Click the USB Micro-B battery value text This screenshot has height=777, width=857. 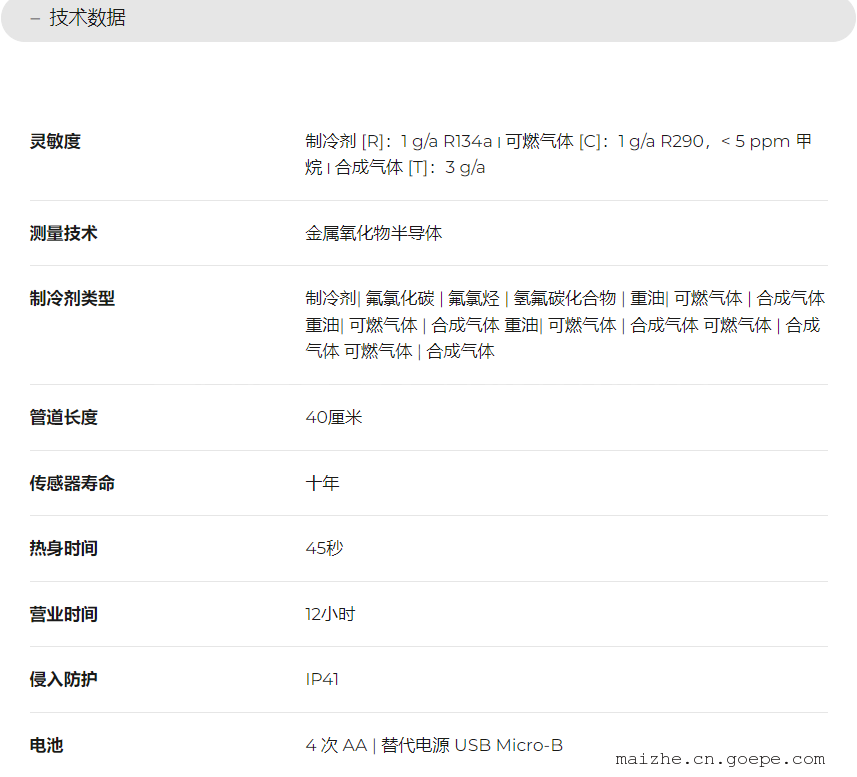tap(508, 746)
